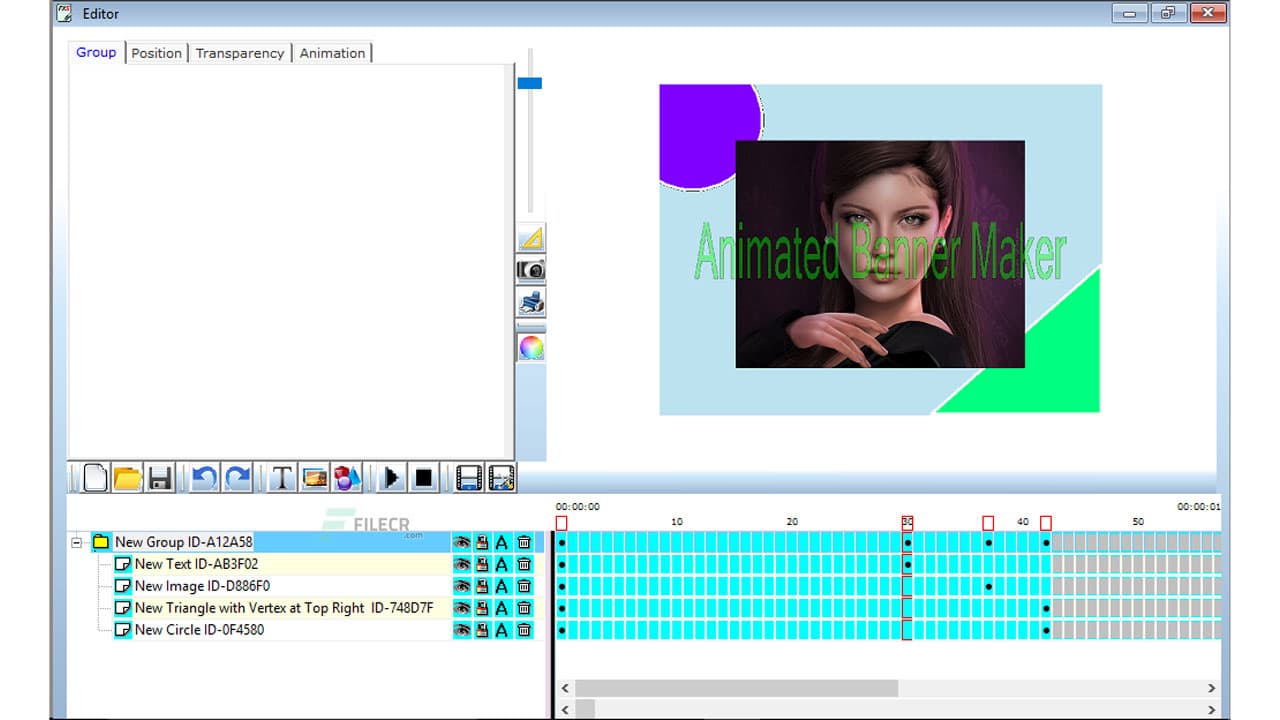Select the Add Text tool
Viewport: 1280px width, 720px height.
coord(281,478)
